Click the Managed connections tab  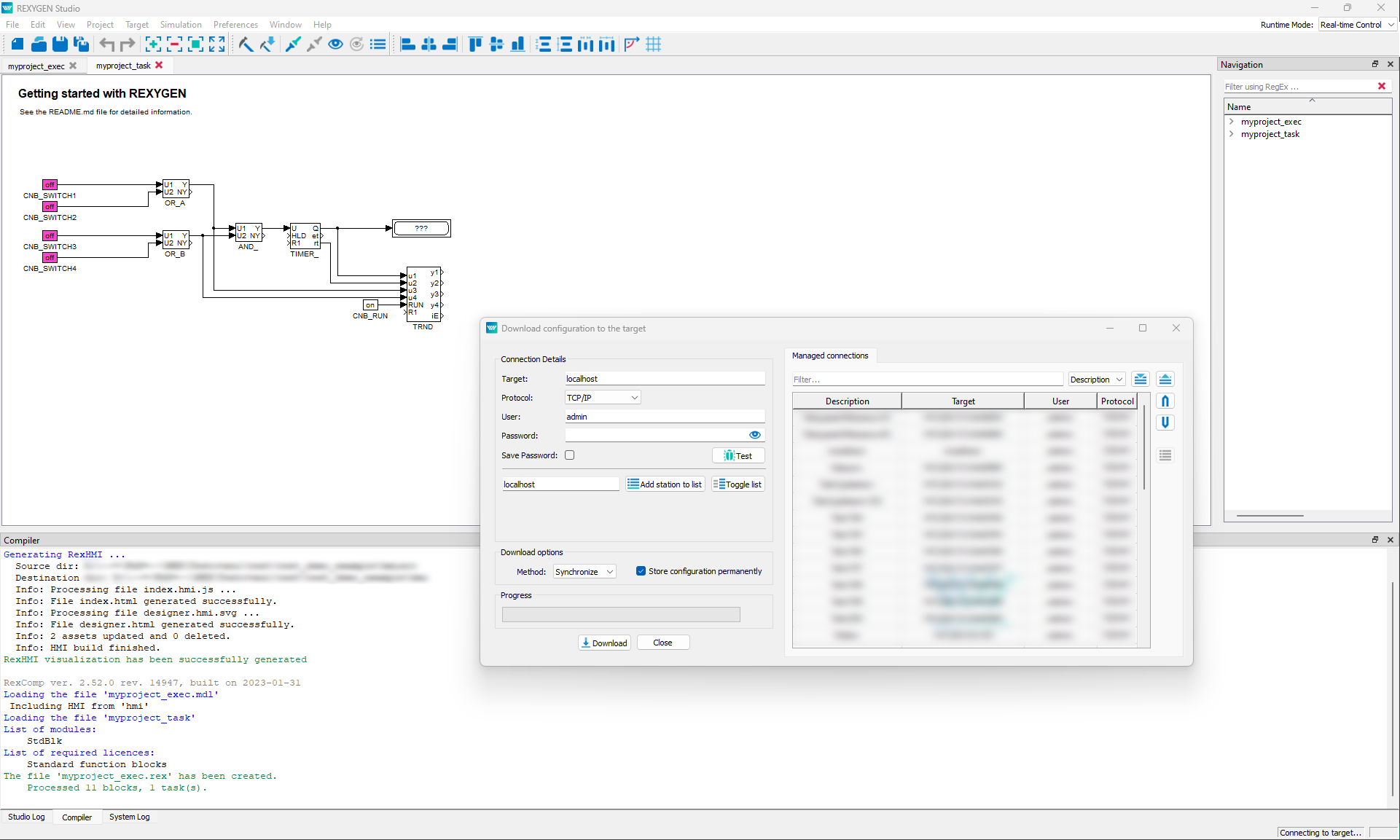point(830,356)
